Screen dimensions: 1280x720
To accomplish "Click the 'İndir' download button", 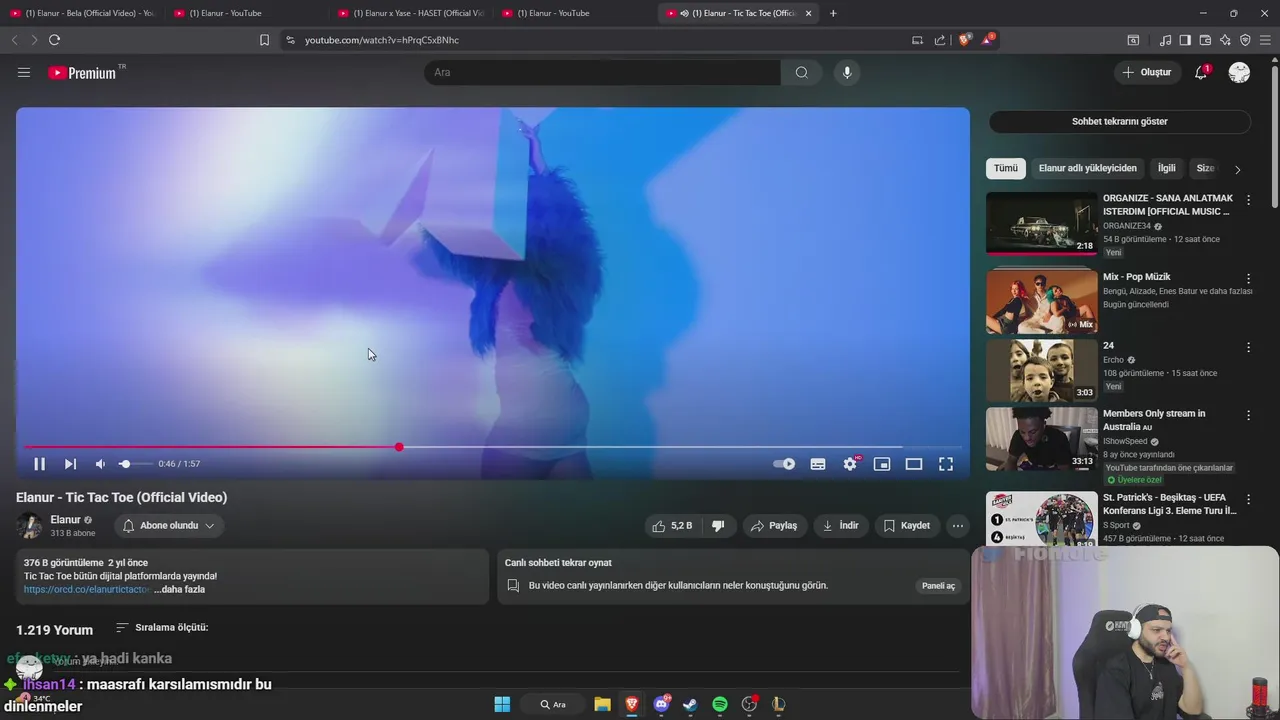I will 841,525.
